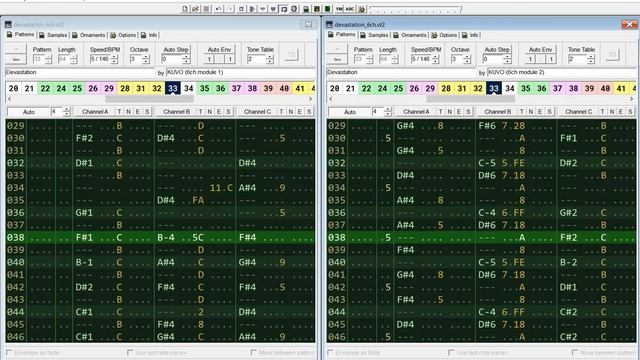The height and width of the screenshot is (360, 640).
Task: Click the Auto Step button in the right window
Action: point(497,49)
